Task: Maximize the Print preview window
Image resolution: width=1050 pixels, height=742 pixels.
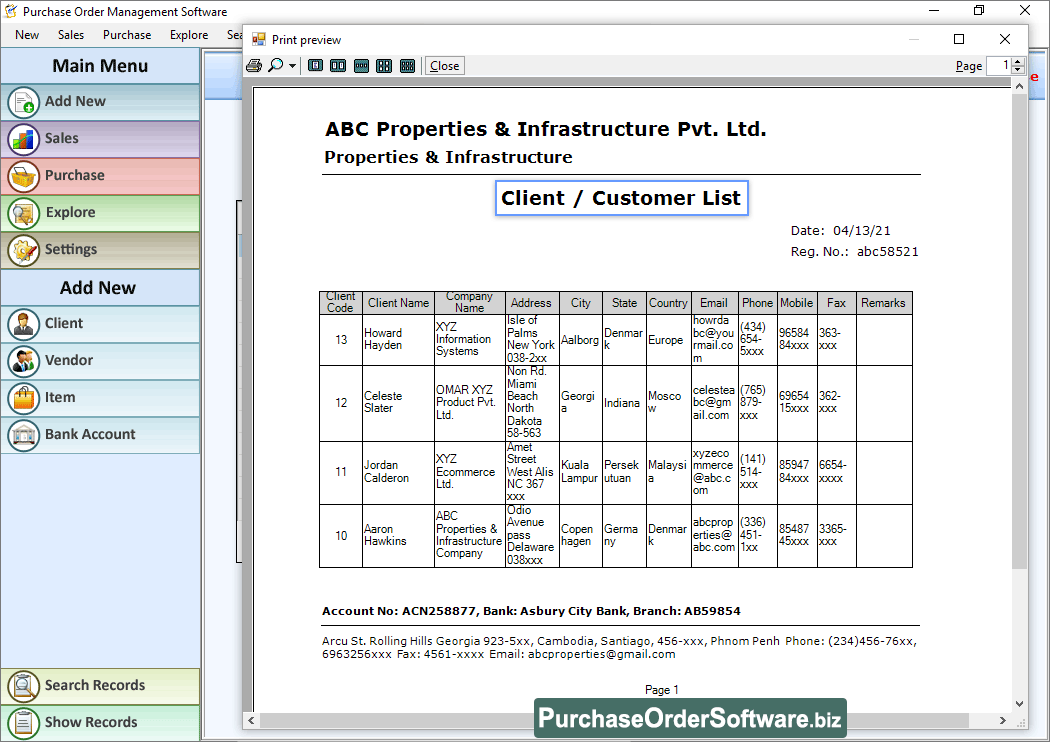Action: click(x=959, y=40)
